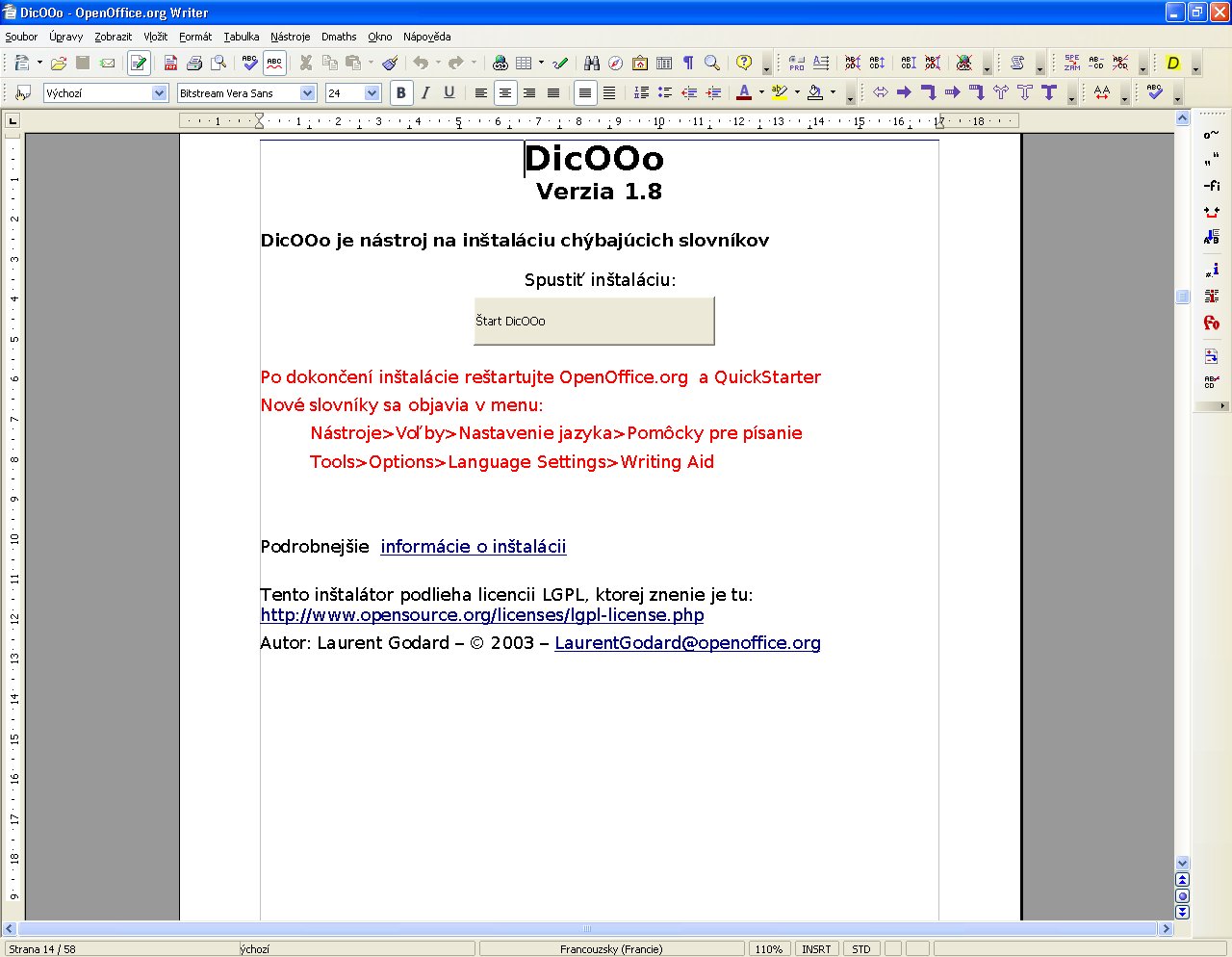
Task: Expand Font Color dropdown arrow
Action: pos(761,92)
